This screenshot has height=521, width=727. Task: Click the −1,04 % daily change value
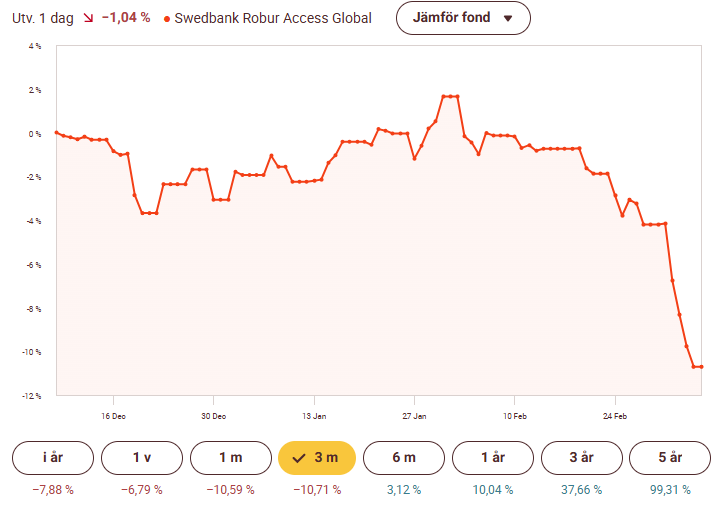(x=125, y=18)
